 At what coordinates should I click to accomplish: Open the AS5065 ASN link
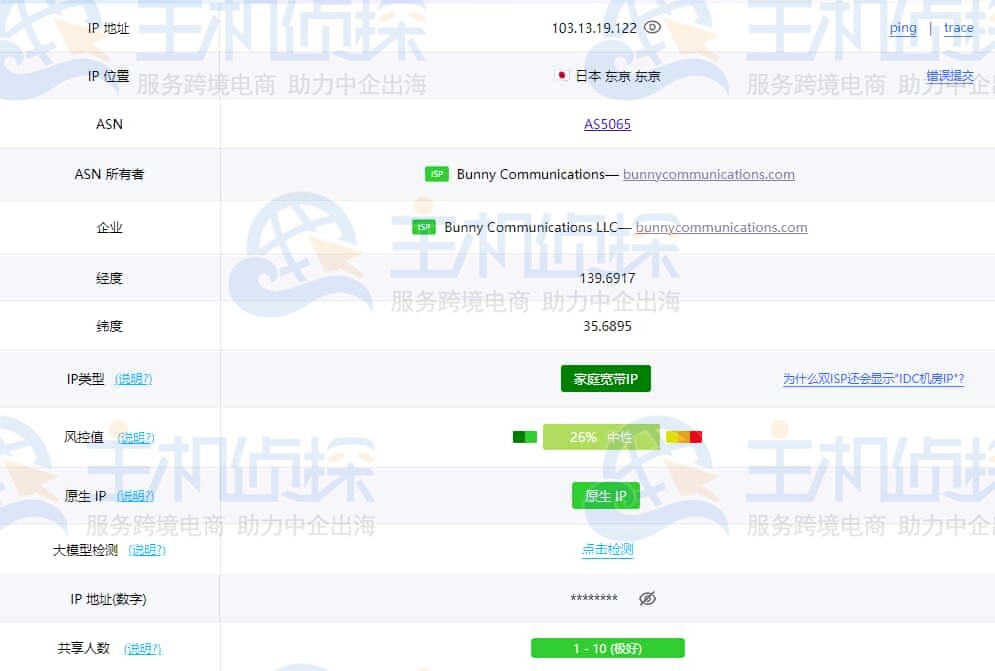click(x=607, y=124)
